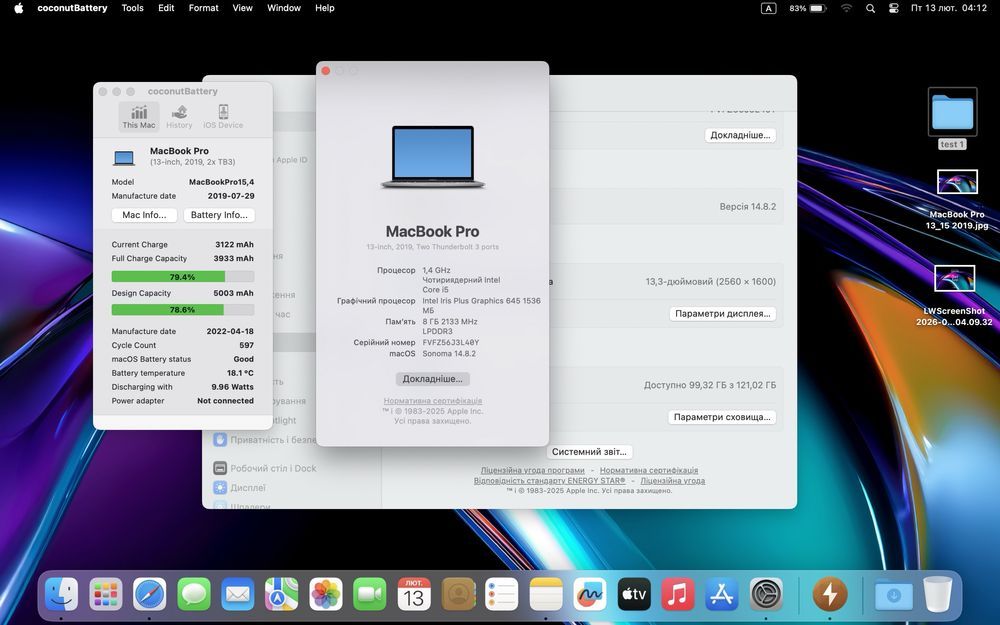Open Control Center icon in menu bar
The image size is (1000, 625).
pyautogui.click(x=893, y=8)
